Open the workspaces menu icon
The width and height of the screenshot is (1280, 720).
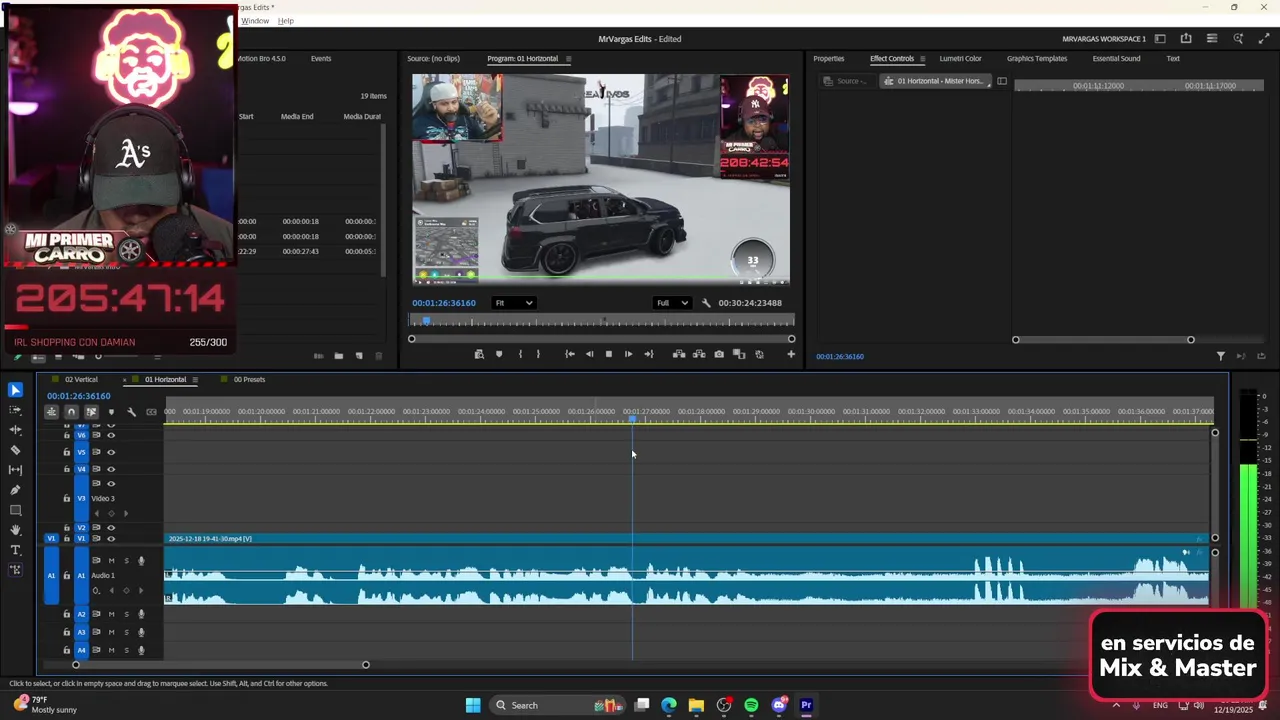(1160, 39)
